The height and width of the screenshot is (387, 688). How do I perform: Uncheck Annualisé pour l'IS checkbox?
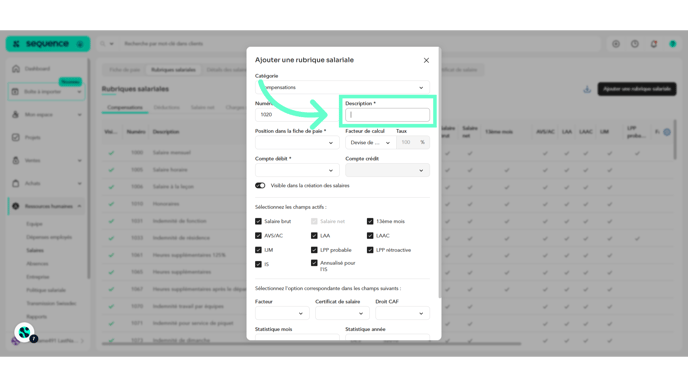tap(314, 263)
